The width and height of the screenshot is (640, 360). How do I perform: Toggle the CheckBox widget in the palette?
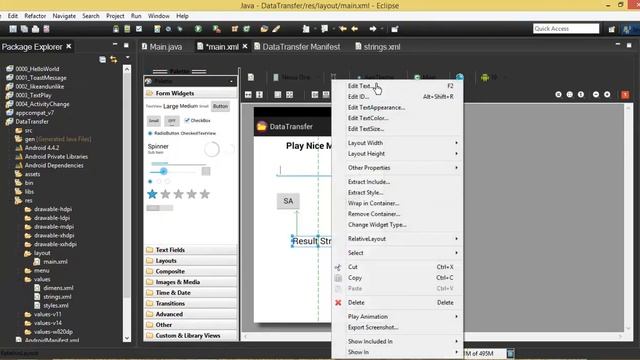point(198,120)
